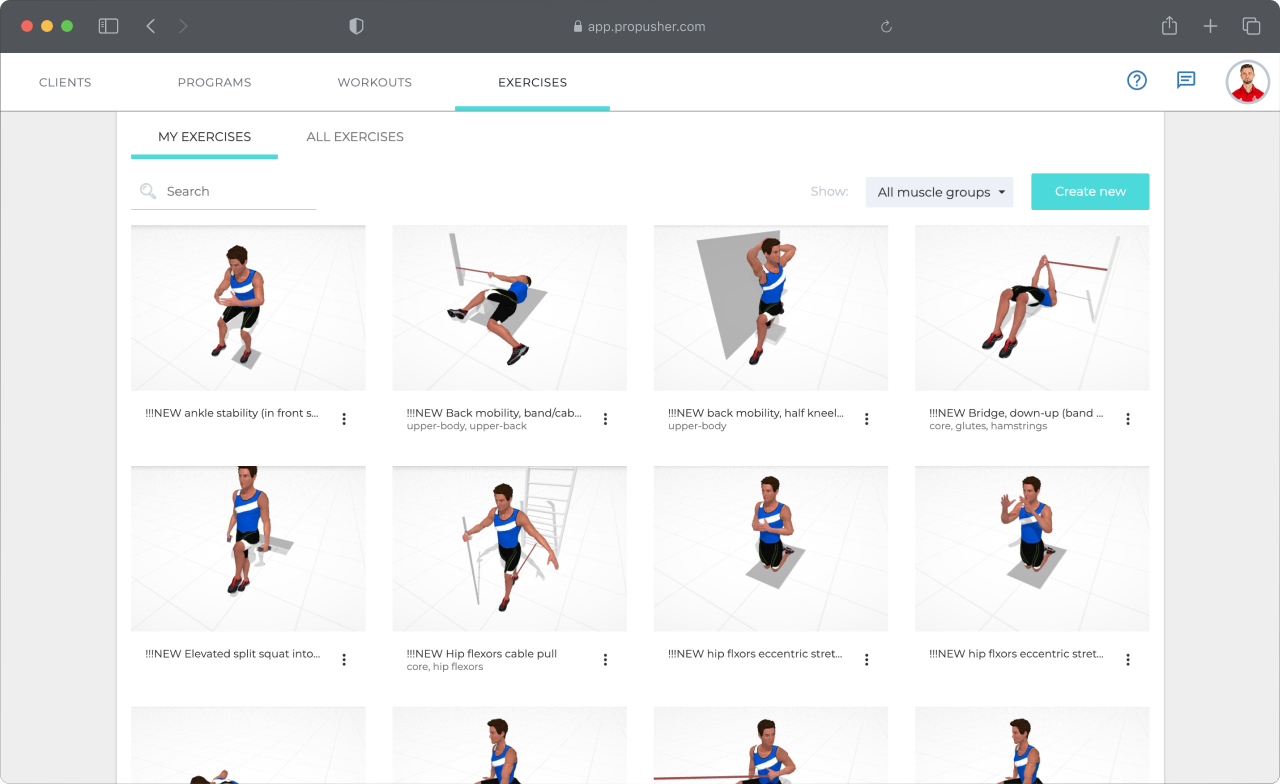The image size is (1280, 784).
Task: Go to the WORKOUTS navigation tab
Action: [x=374, y=82]
